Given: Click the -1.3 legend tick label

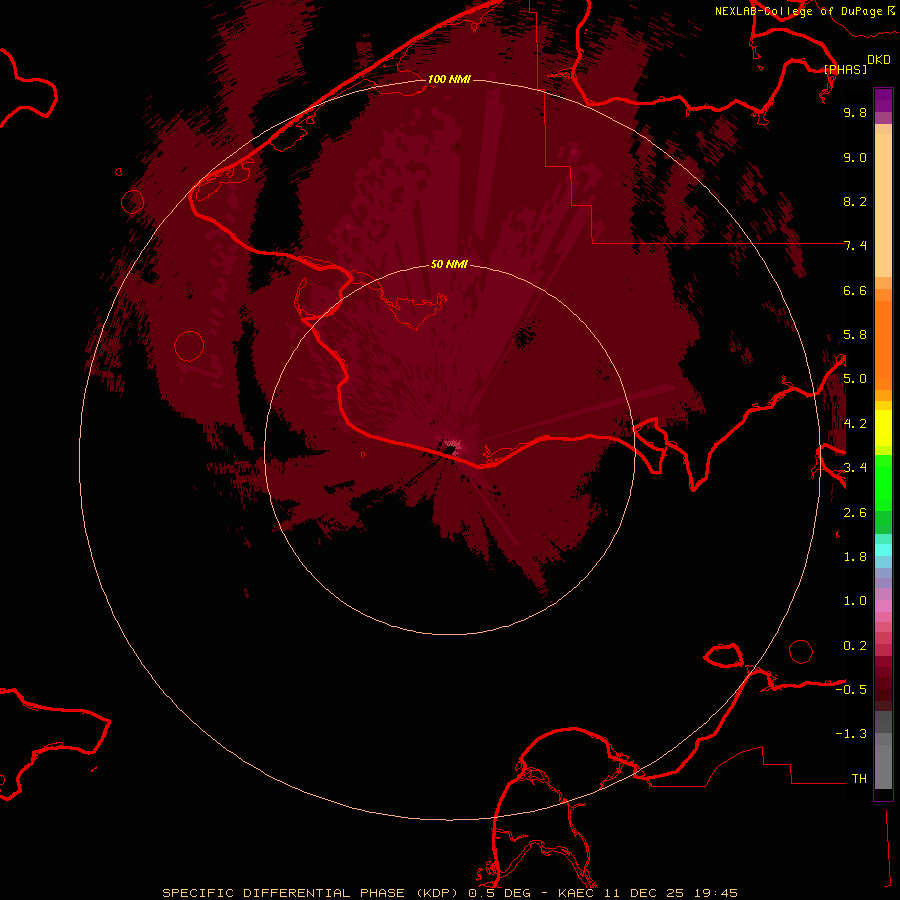Looking at the screenshot, I should (851, 734).
